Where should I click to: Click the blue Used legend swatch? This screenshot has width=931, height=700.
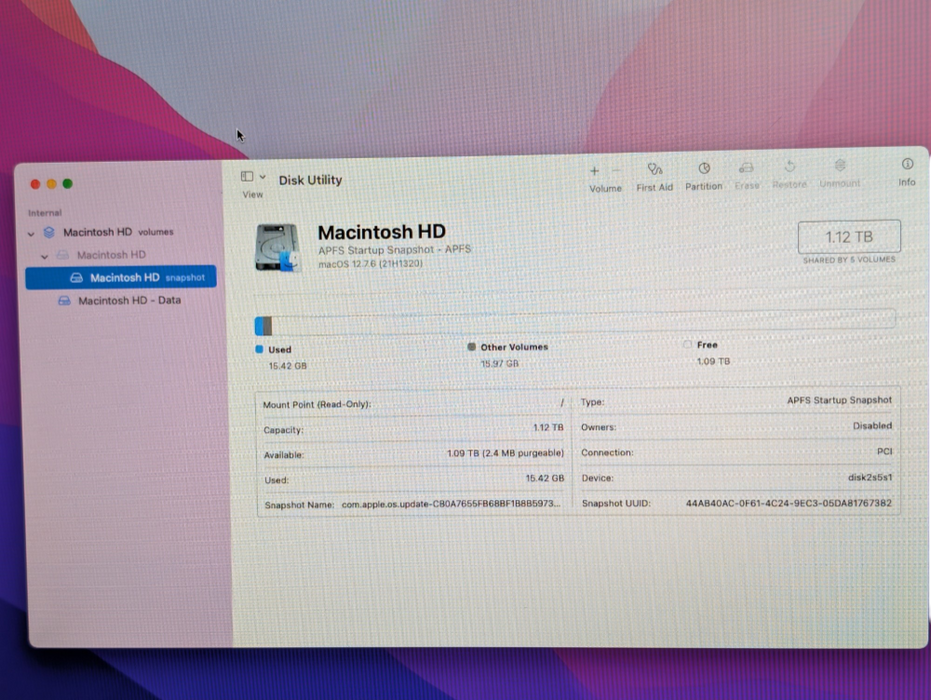click(259, 349)
